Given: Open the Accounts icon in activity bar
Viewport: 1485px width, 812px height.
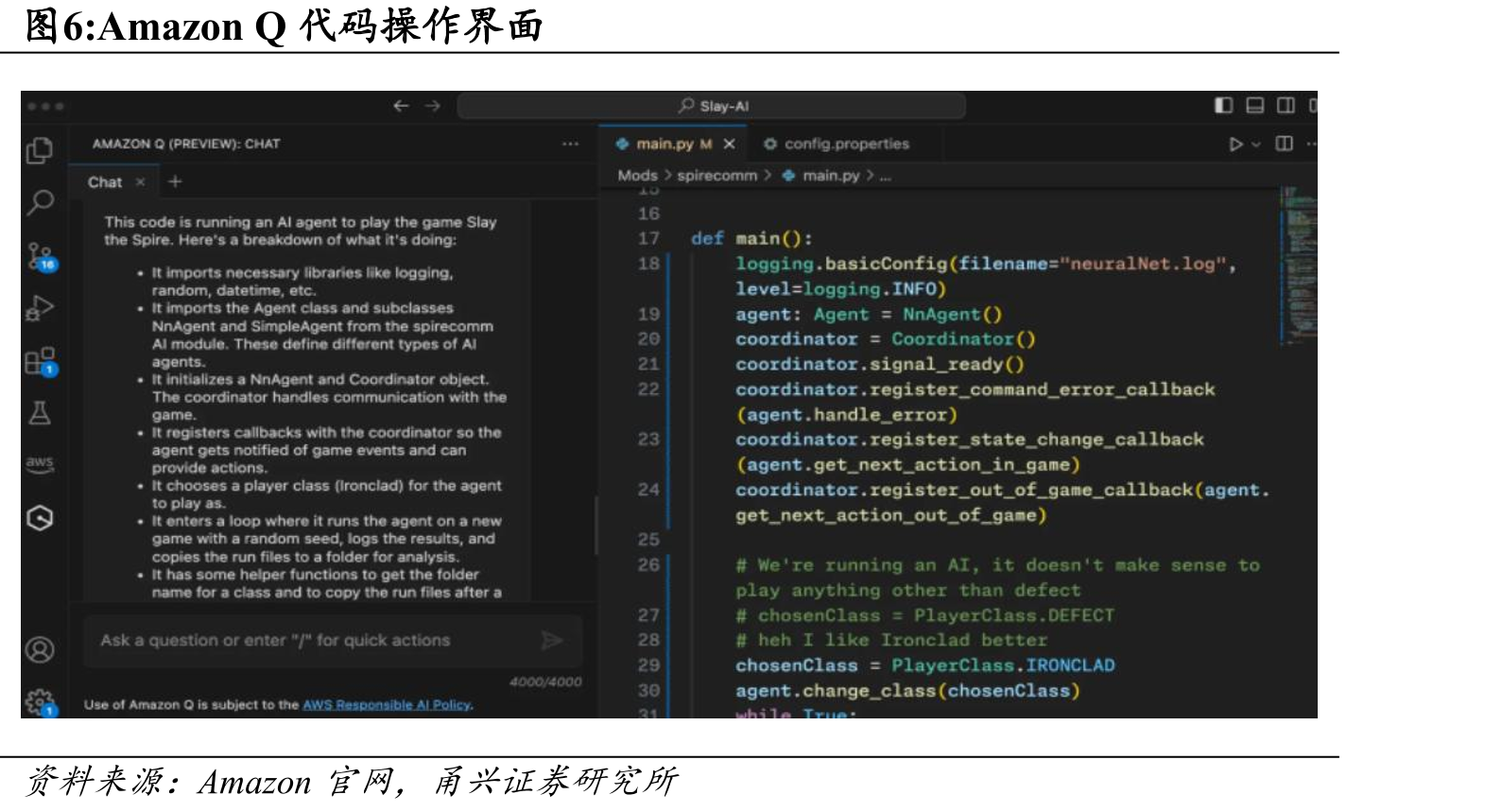Looking at the screenshot, I should pos(40,649).
